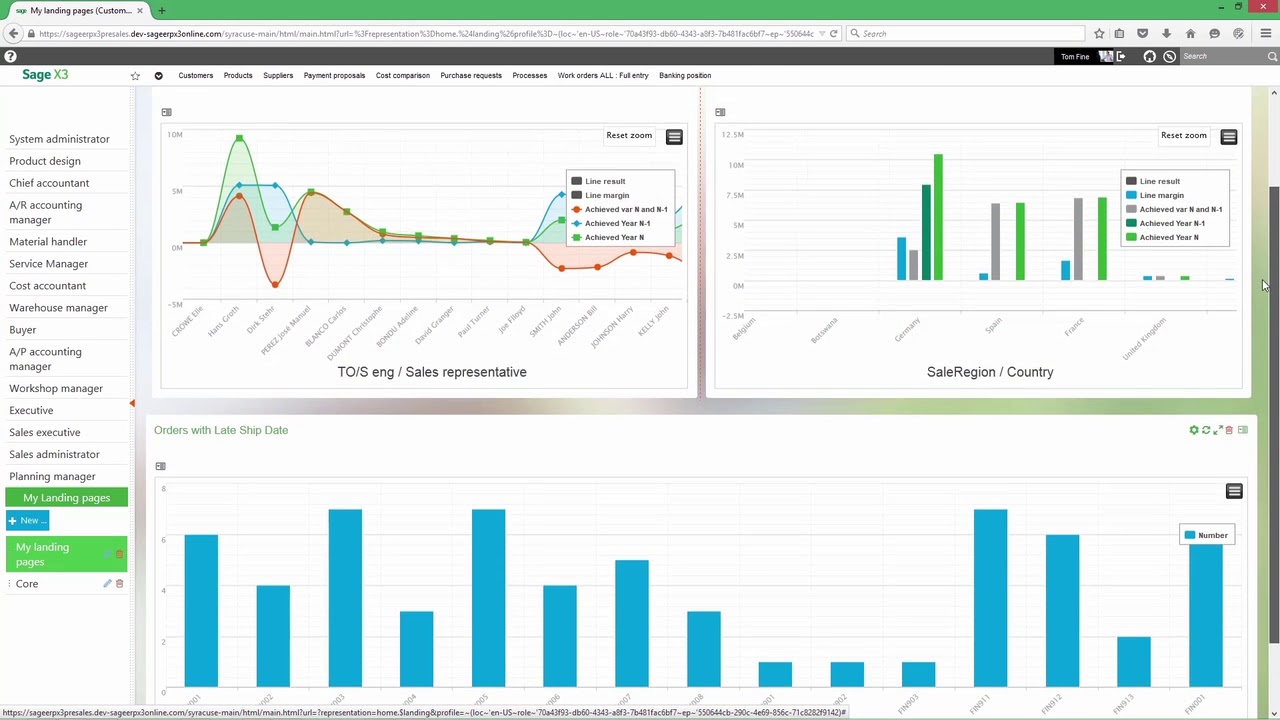Open the Purchase requests menu item
1280x720 pixels.
[x=471, y=75]
